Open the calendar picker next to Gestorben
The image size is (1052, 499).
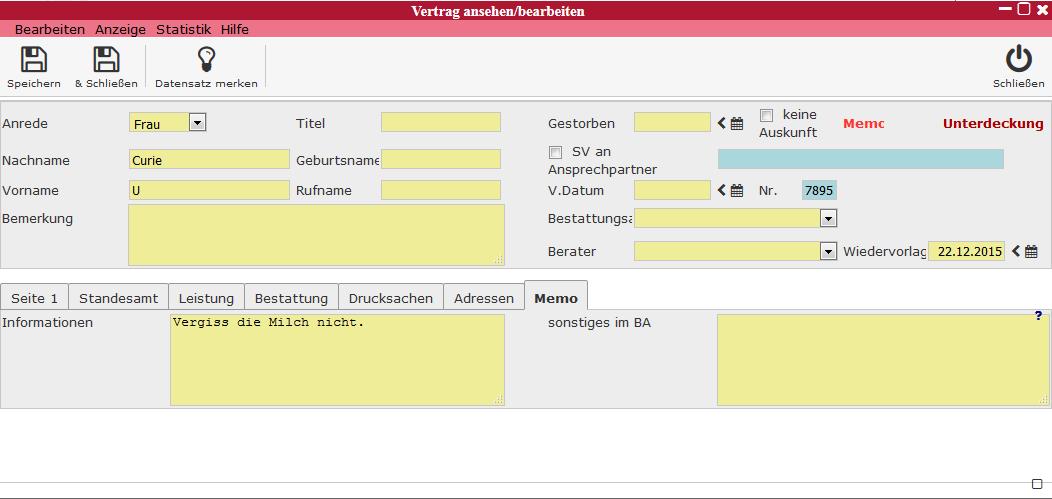(x=736, y=124)
